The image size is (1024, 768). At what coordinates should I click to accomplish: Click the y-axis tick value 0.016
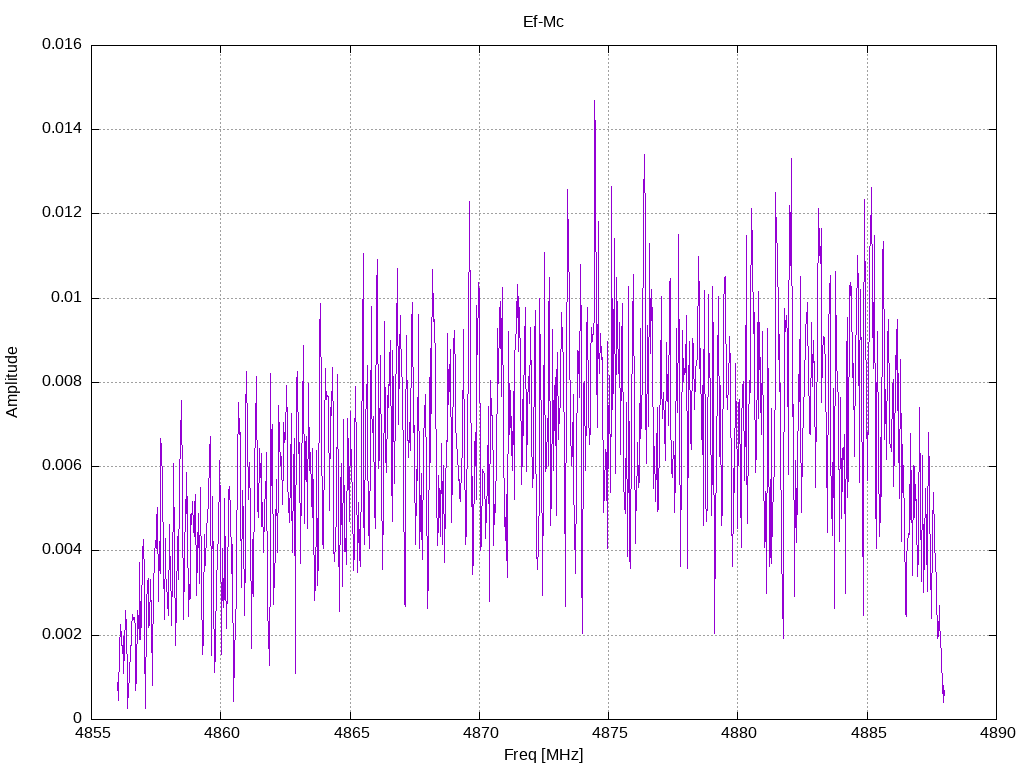point(62,44)
